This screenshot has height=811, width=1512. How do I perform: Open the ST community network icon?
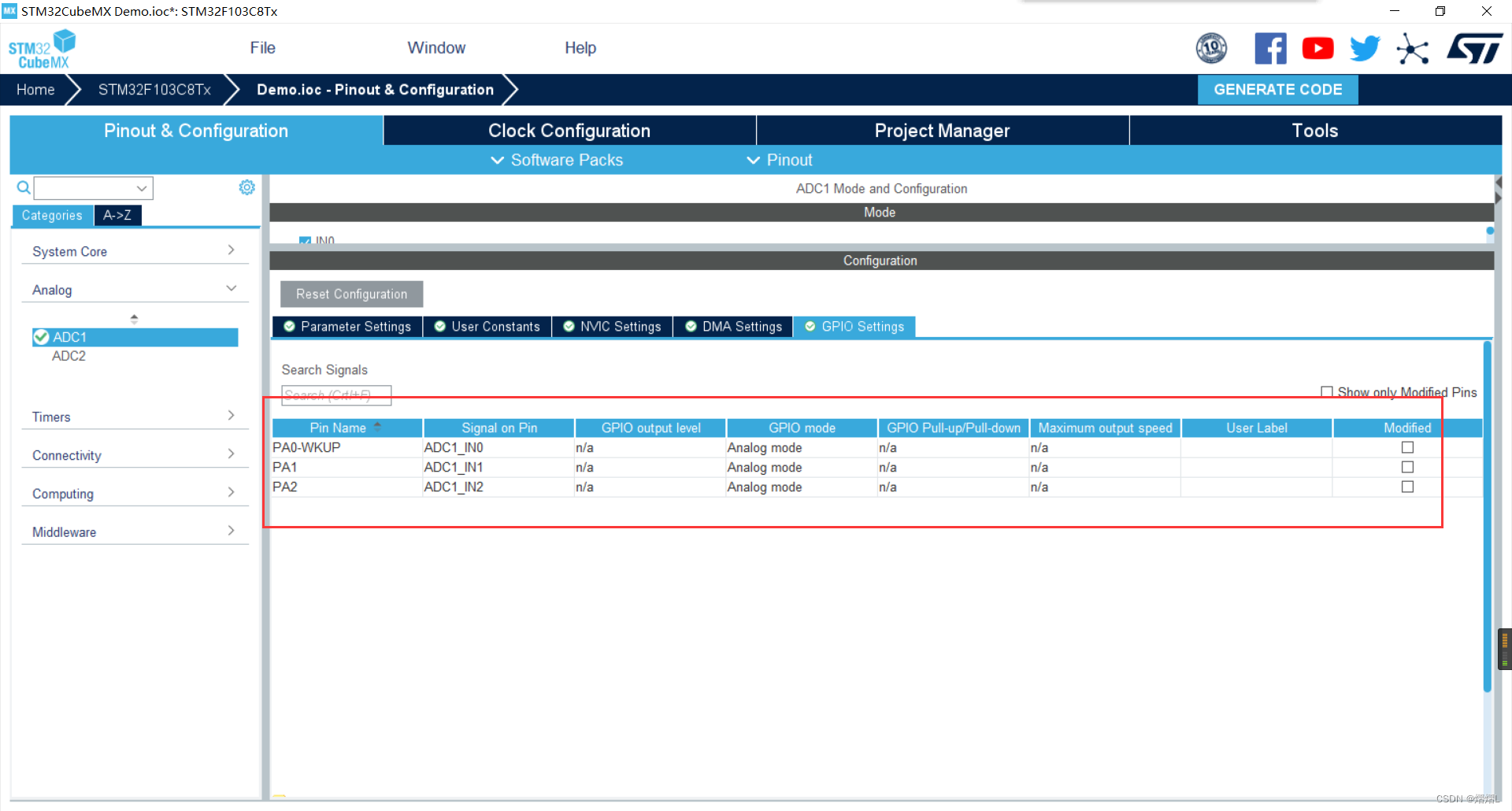pos(1413,49)
